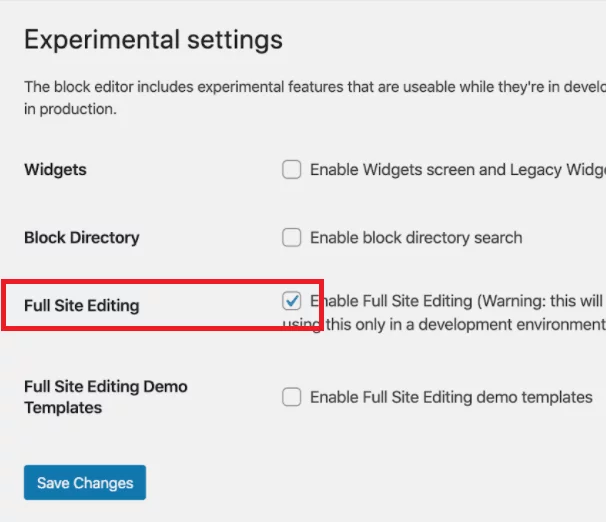606x522 pixels.
Task: Click the highlighted Full Site Editing heading
Action: pyautogui.click(x=82, y=306)
